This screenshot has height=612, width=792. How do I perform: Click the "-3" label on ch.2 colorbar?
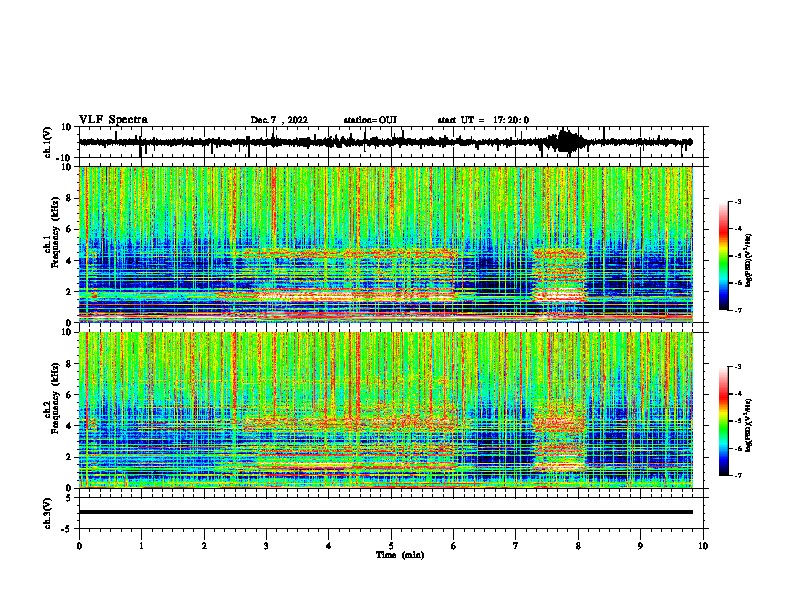tap(737, 367)
